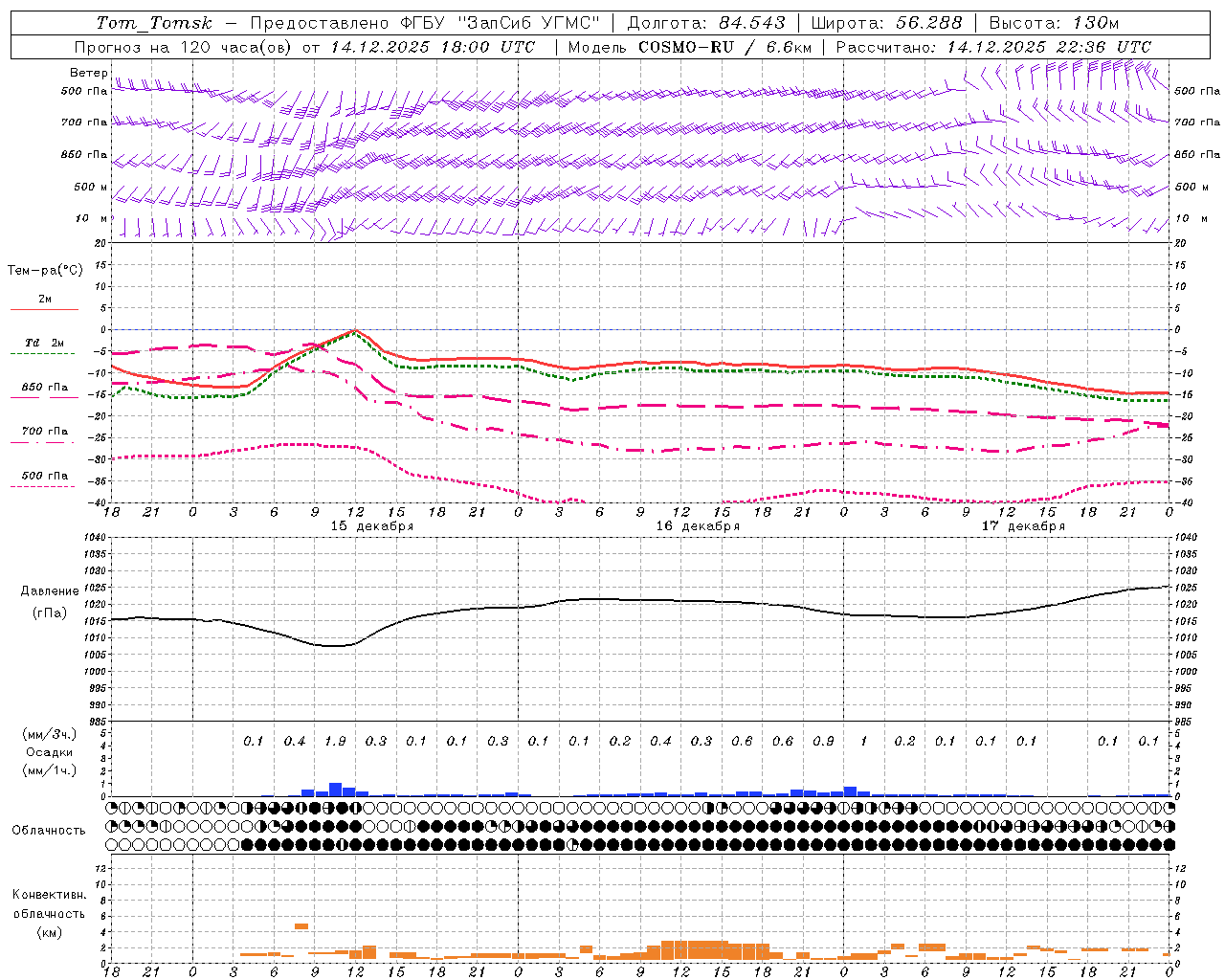
Task: Click the '16 декабря' date label
Action: (698, 526)
